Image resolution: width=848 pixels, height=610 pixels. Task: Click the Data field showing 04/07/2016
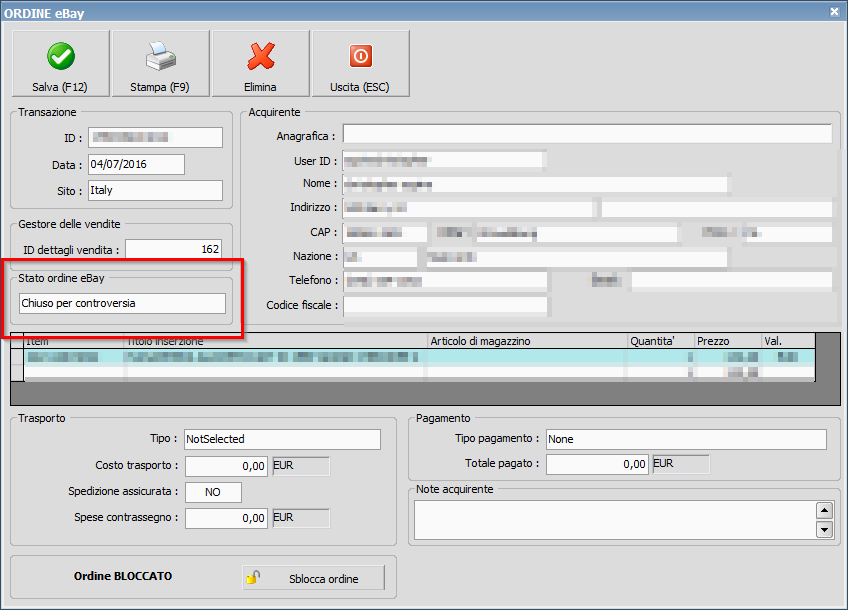point(136,164)
